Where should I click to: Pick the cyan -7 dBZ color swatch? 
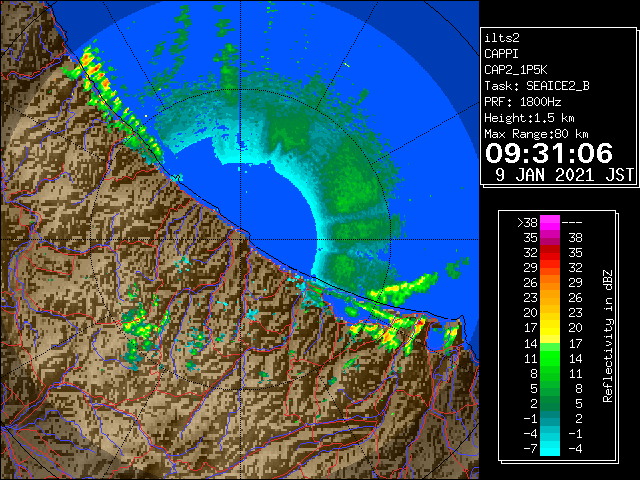pyautogui.click(x=550, y=449)
